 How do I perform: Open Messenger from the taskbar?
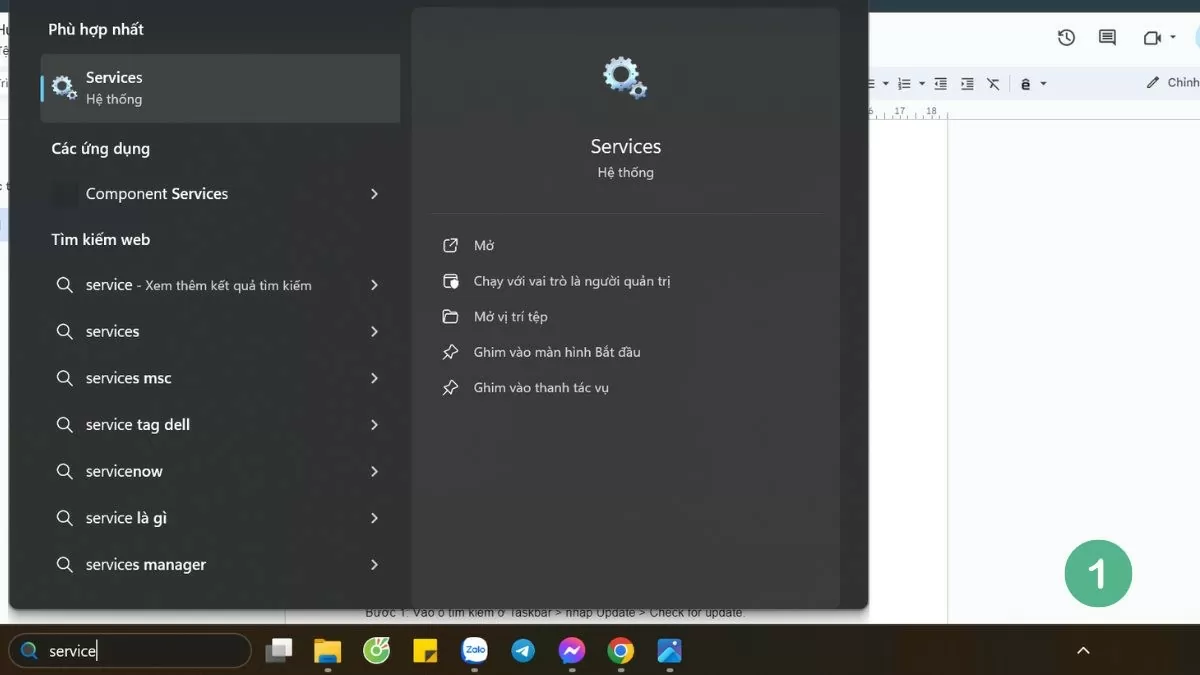click(571, 650)
